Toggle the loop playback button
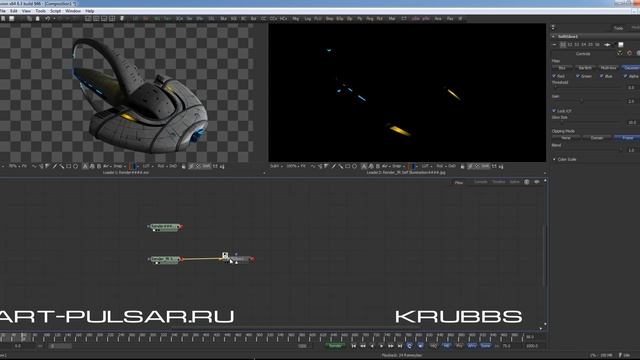Image resolution: width=640 pixels, height=360 pixels. pyautogui.click(x=409, y=346)
